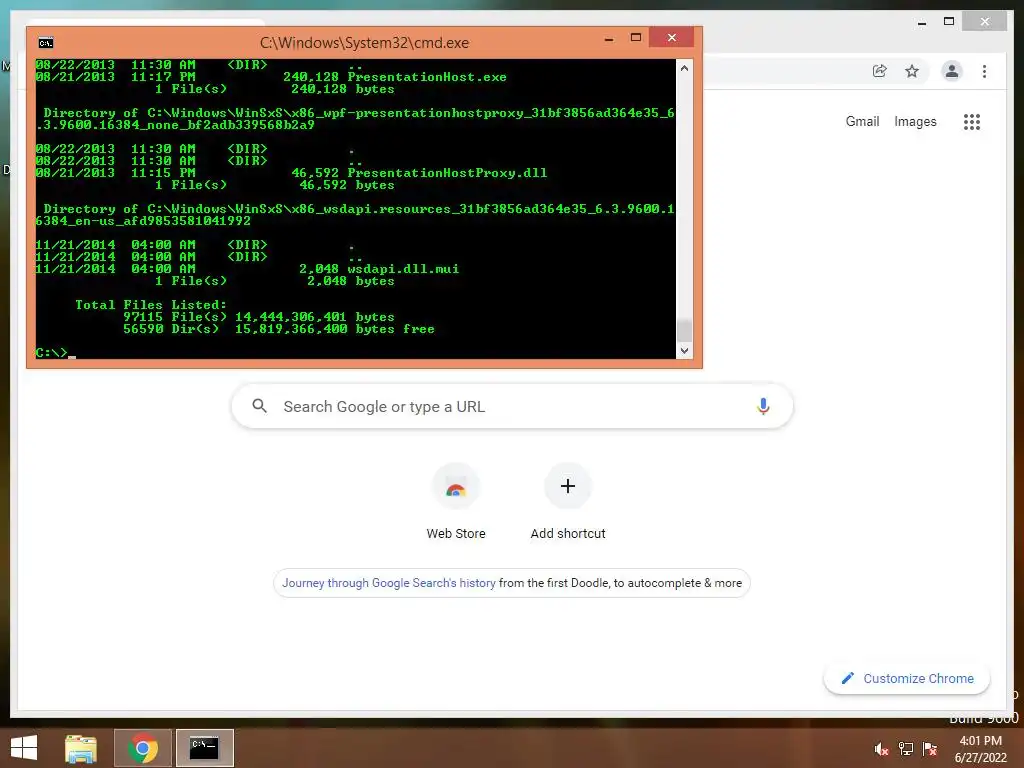
Task: Open the Windows Start button
Action: tap(24, 748)
